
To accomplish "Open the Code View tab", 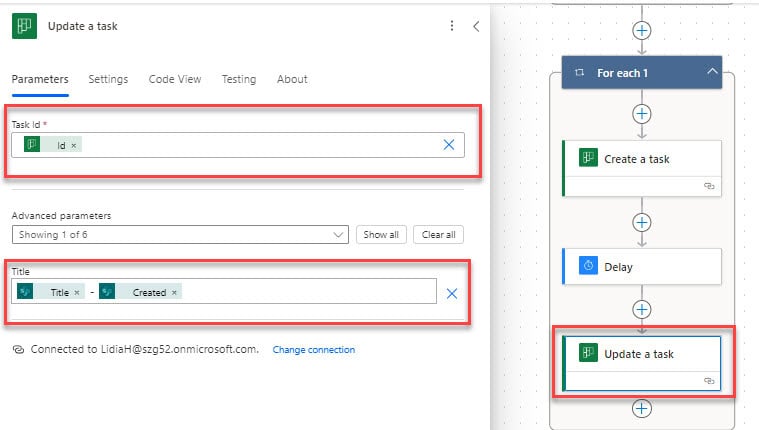I will [175, 79].
